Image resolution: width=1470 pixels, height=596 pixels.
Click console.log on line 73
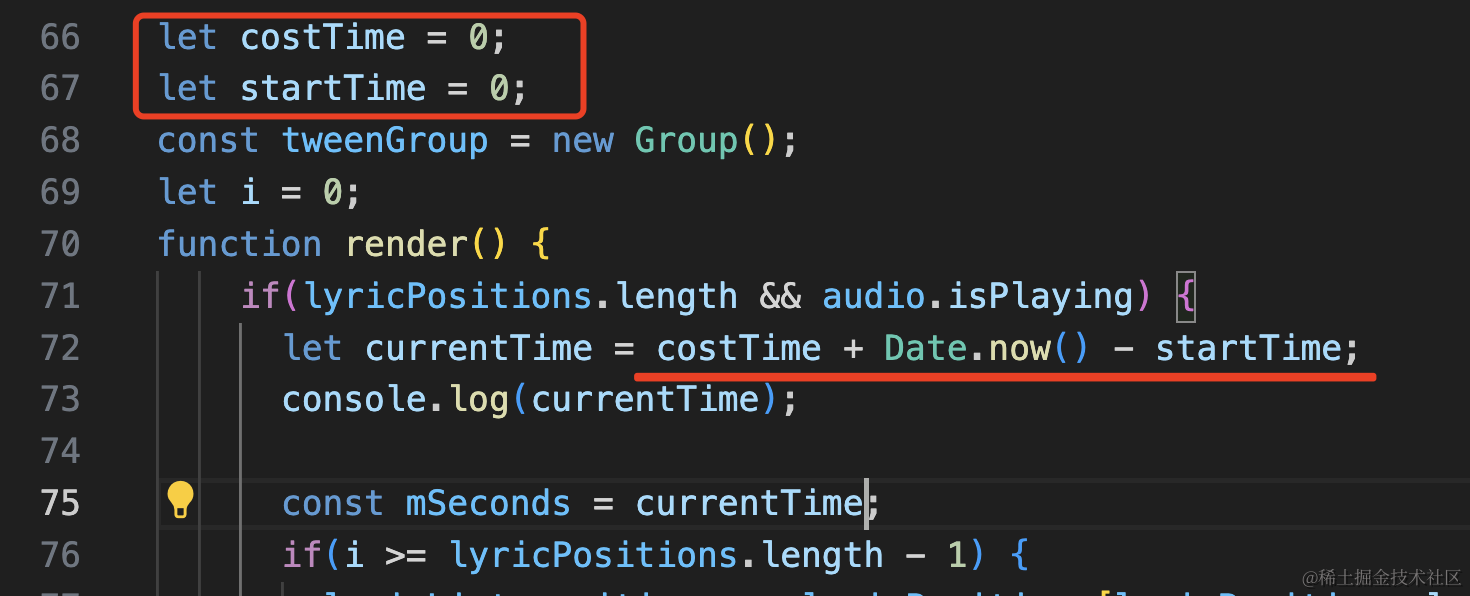(395, 400)
